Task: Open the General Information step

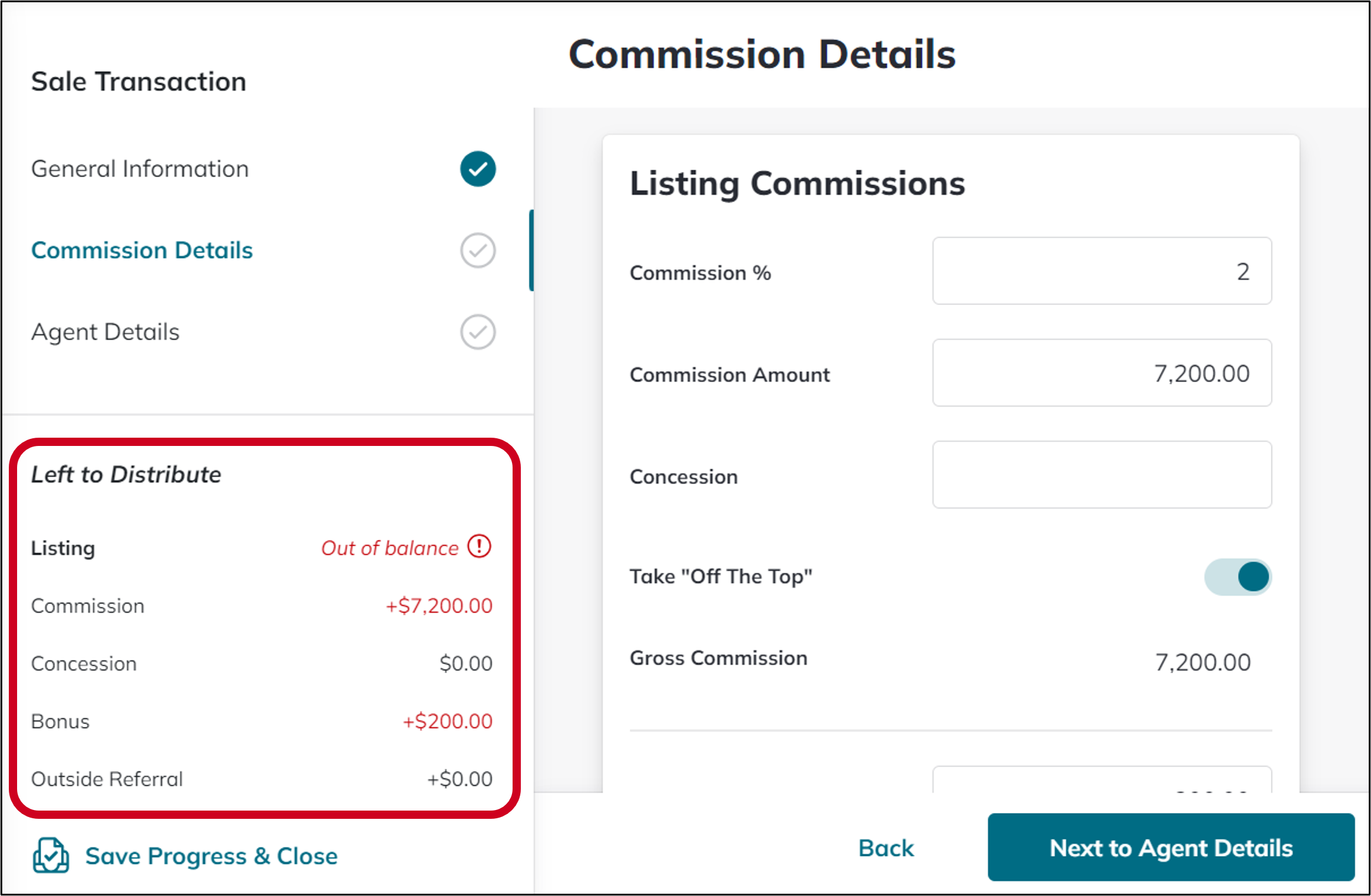Action: tap(140, 169)
